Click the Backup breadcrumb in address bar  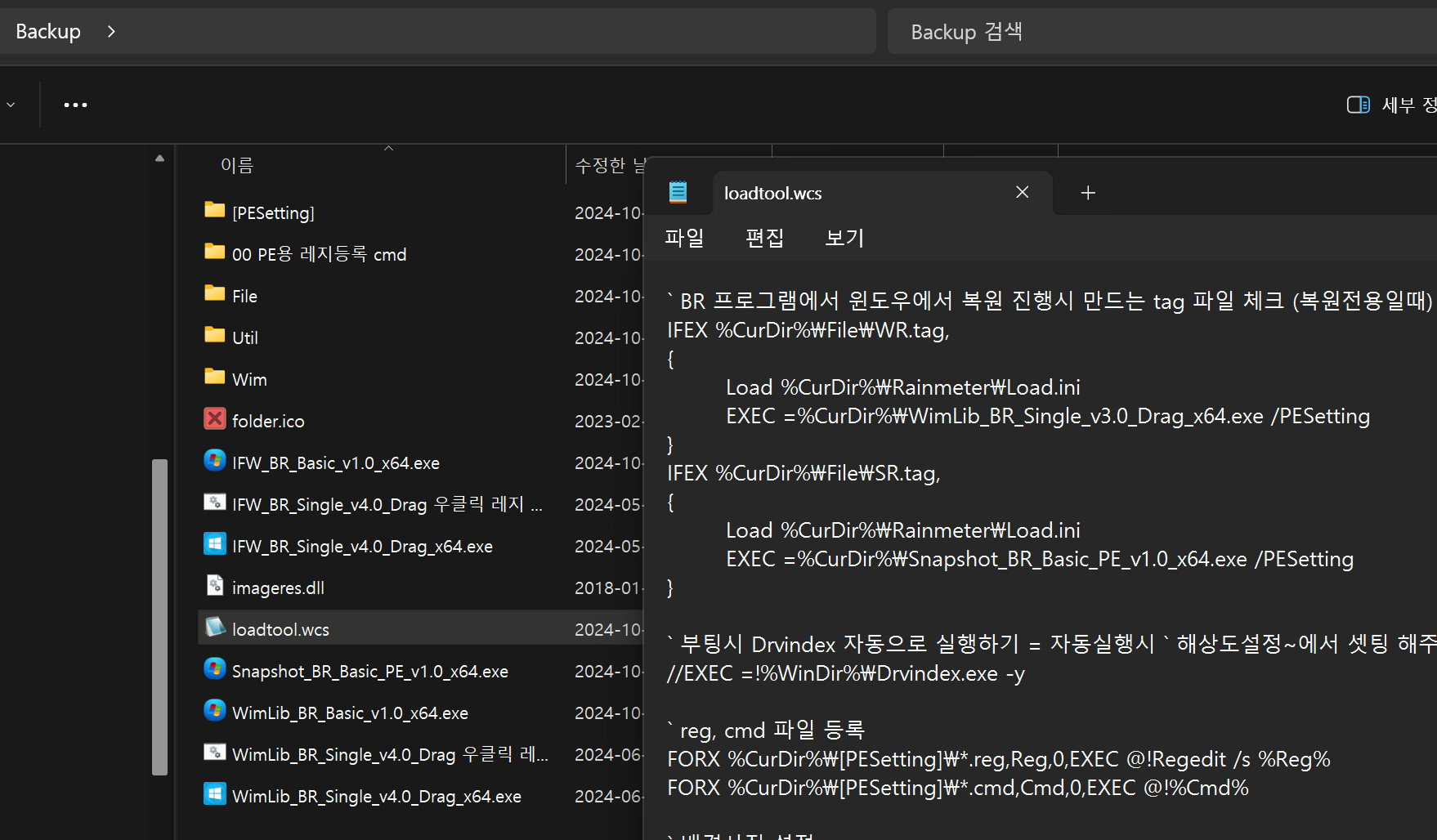coord(48,31)
